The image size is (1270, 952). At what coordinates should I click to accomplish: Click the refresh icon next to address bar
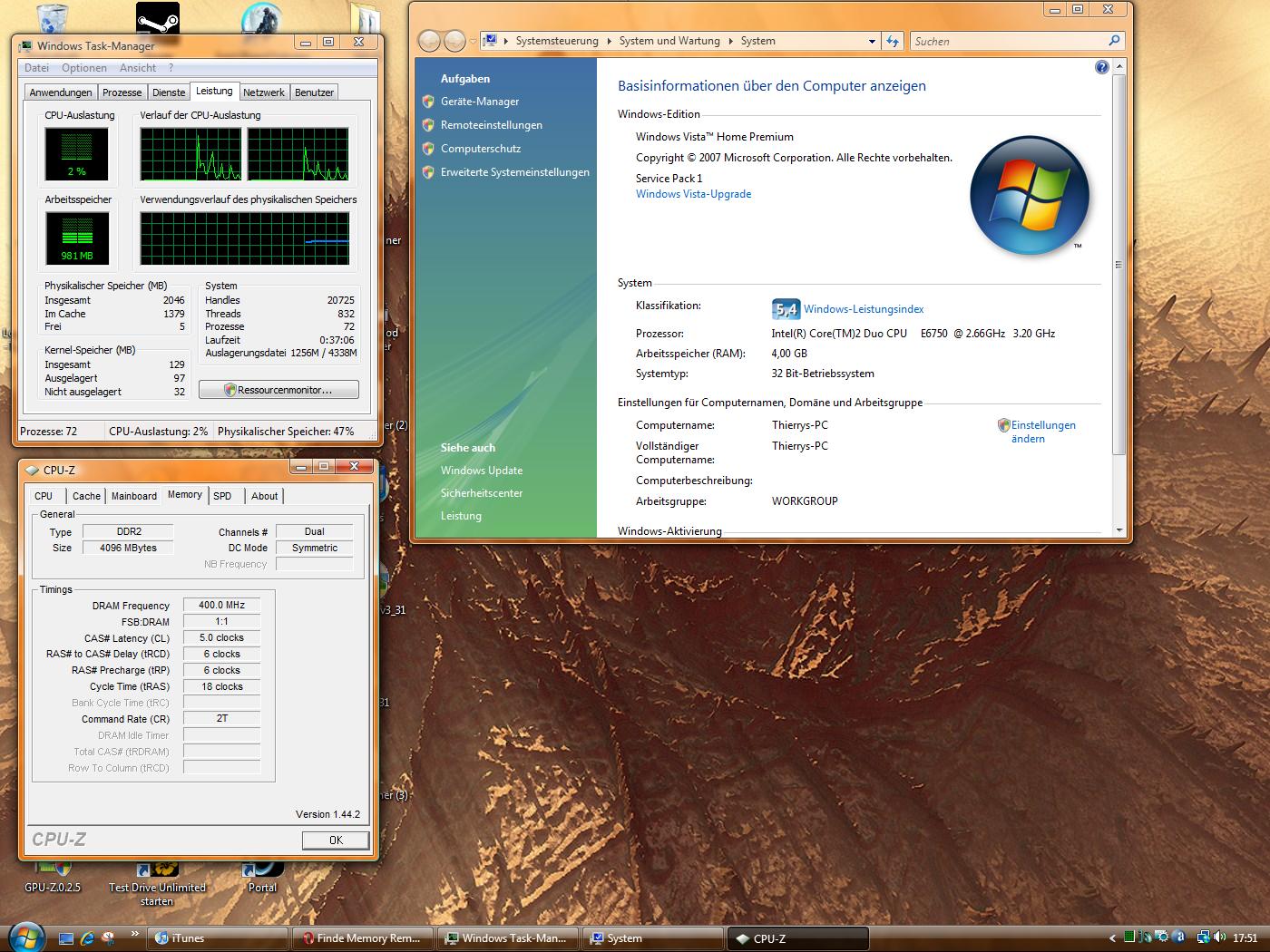[x=893, y=41]
